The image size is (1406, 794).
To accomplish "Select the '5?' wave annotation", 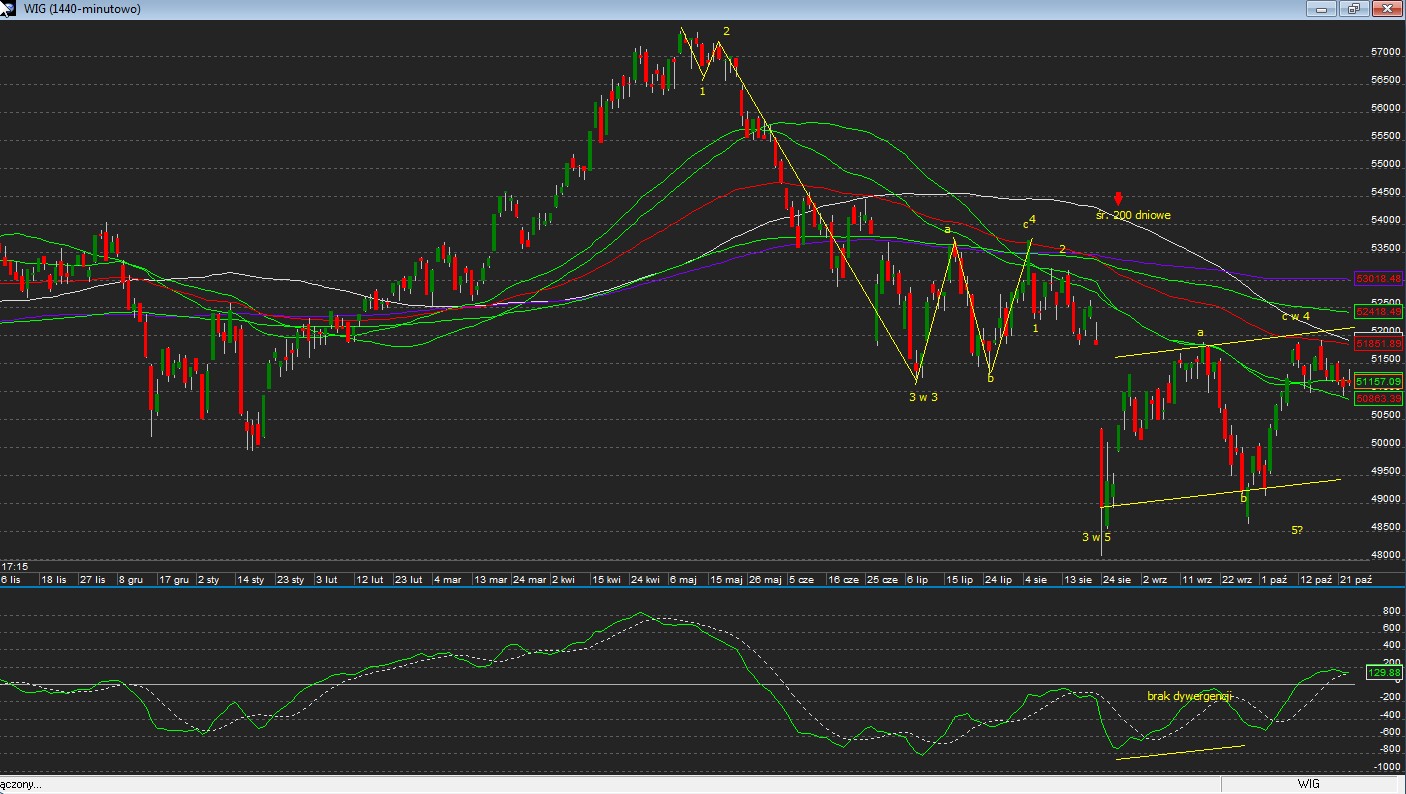I will [1296, 530].
